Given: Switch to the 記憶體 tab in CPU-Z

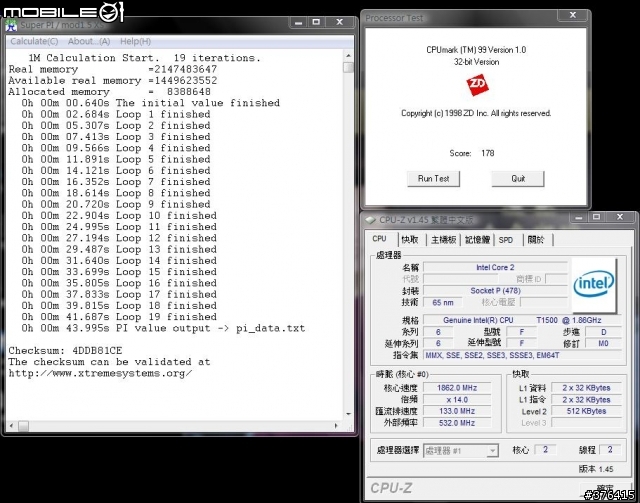Looking at the screenshot, I should 477,240.
